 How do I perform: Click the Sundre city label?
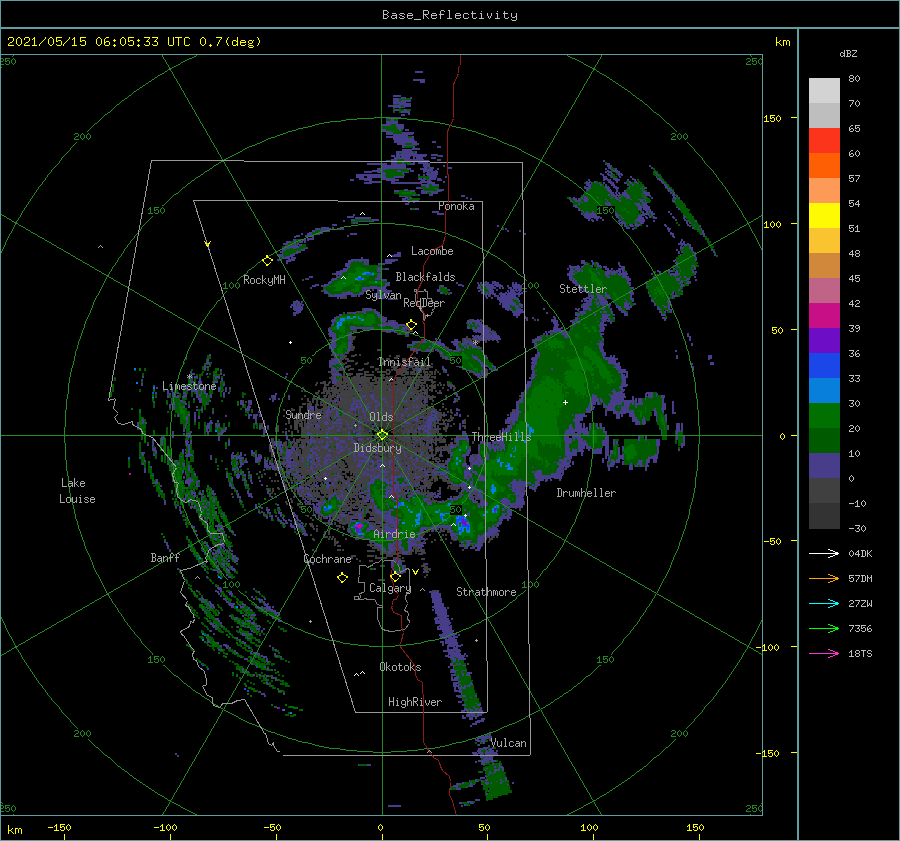tap(304, 414)
